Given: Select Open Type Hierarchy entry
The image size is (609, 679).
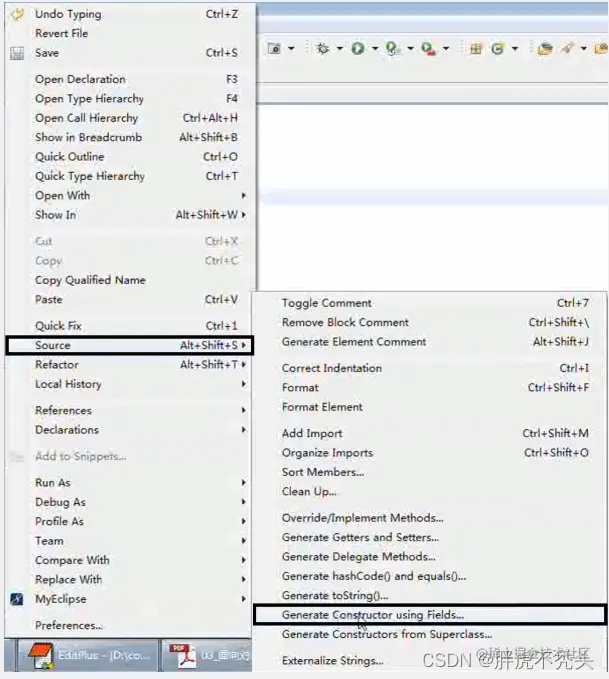Looking at the screenshot, I should (130, 99).
